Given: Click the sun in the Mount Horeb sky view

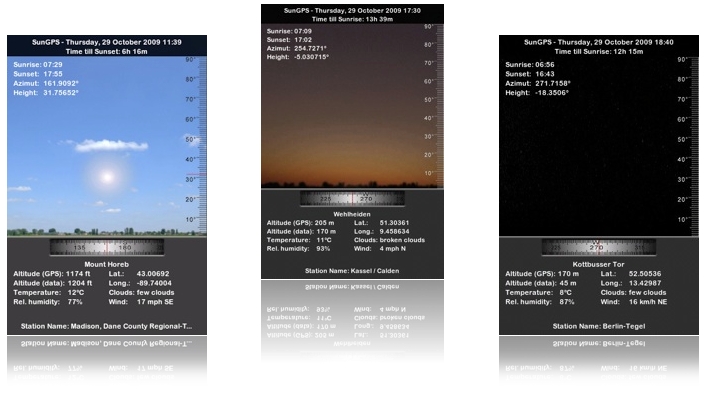Looking at the screenshot, I should coord(107,177).
